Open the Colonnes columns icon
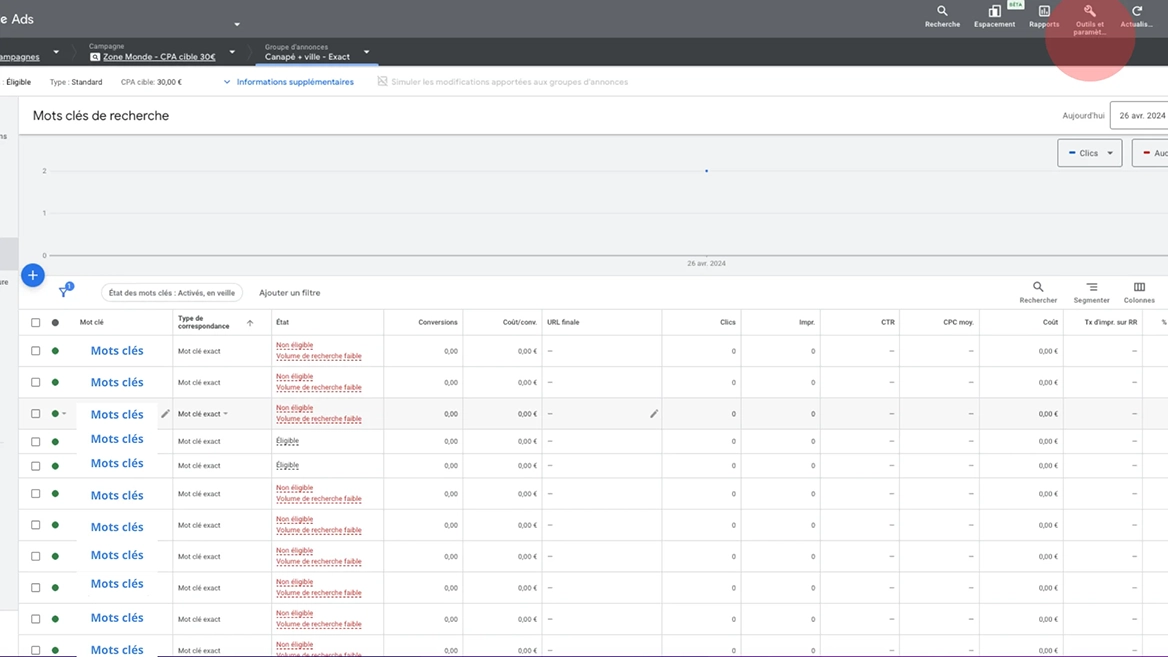1168x657 pixels. coord(1139,287)
